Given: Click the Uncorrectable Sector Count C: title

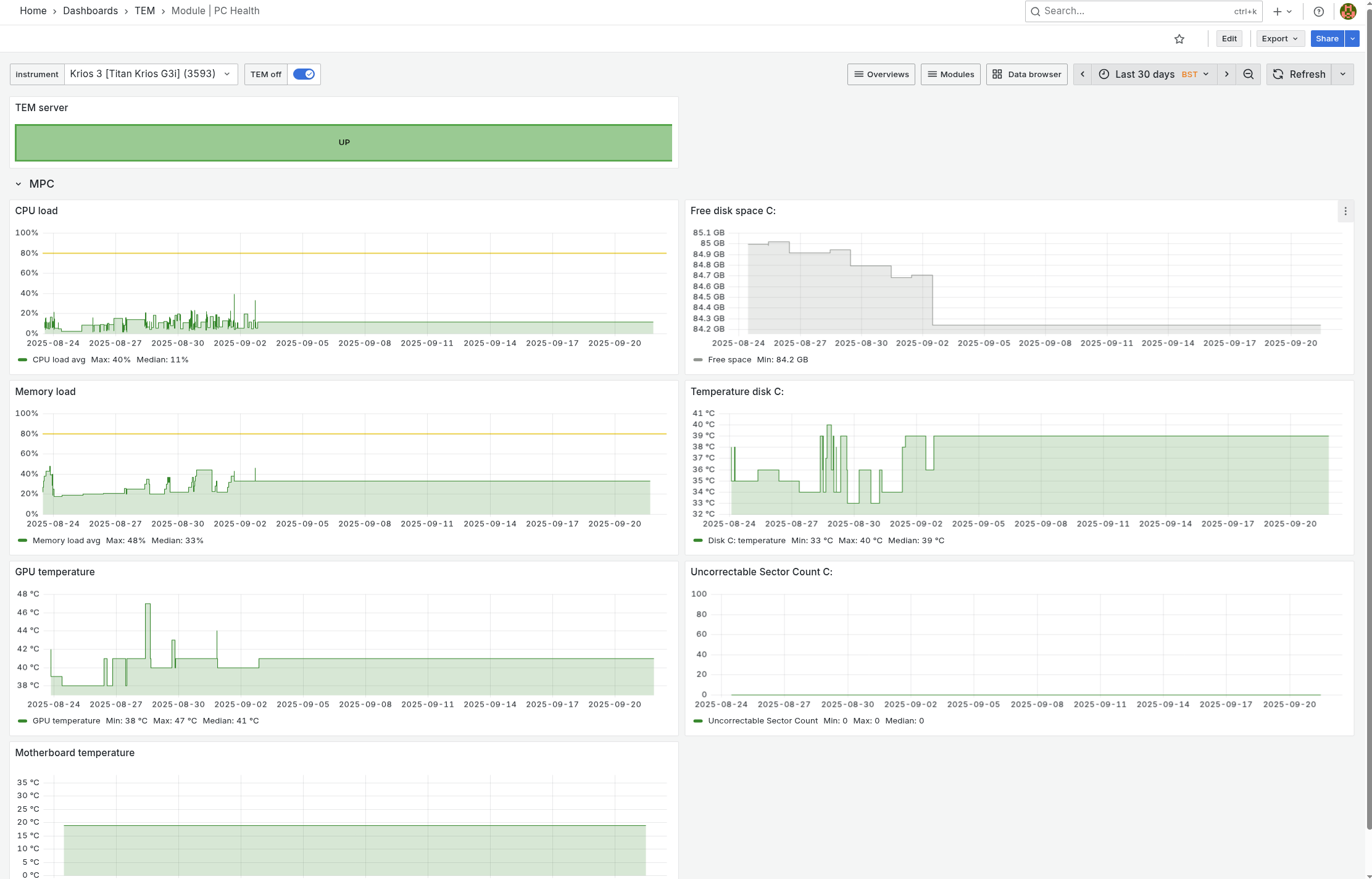Looking at the screenshot, I should pos(761,572).
